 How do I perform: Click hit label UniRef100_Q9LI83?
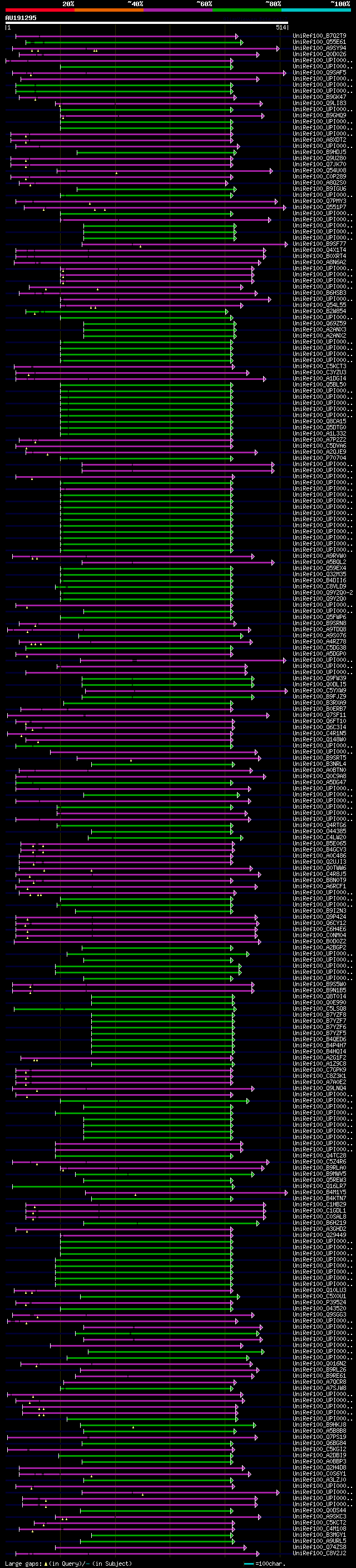point(319,103)
